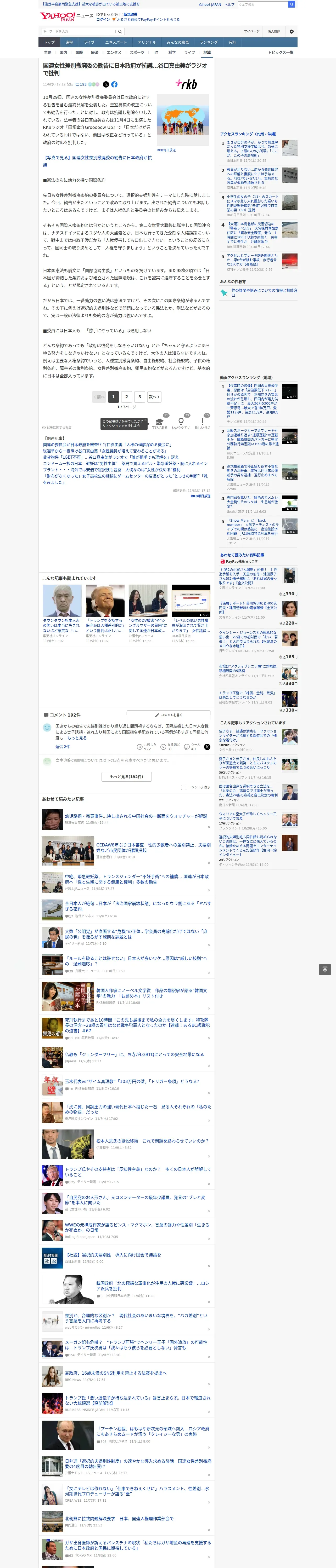Open 購入履歴 link
Image resolution: width=336 pixels, height=1568 pixels.
[x=274, y=32]
